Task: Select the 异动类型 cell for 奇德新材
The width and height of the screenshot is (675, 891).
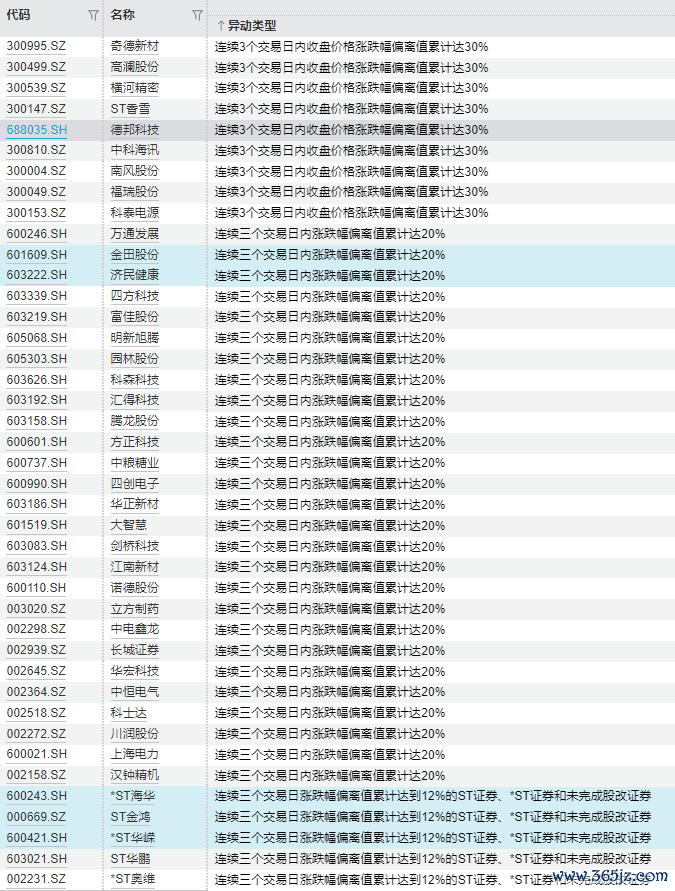Action: [351, 47]
